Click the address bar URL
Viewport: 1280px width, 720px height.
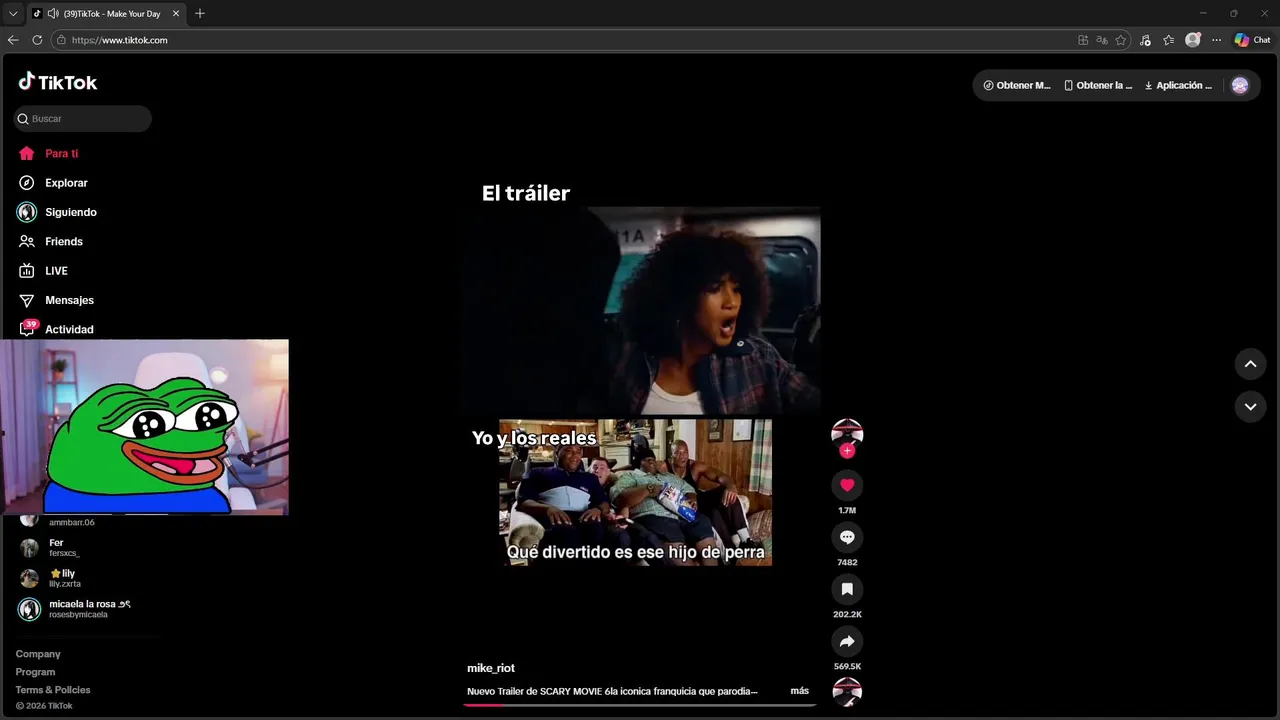119,40
